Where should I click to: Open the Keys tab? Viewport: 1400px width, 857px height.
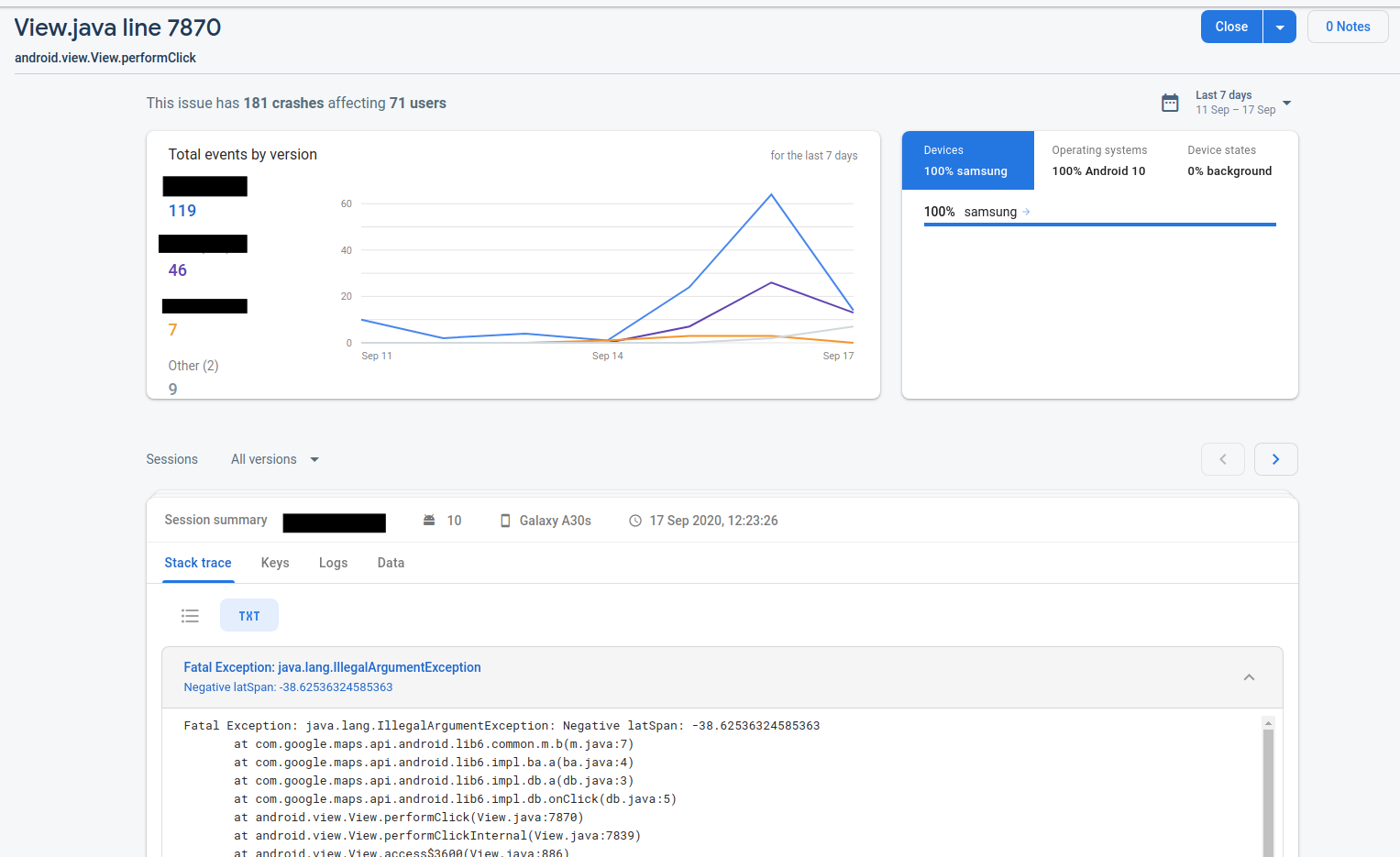[x=275, y=563]
